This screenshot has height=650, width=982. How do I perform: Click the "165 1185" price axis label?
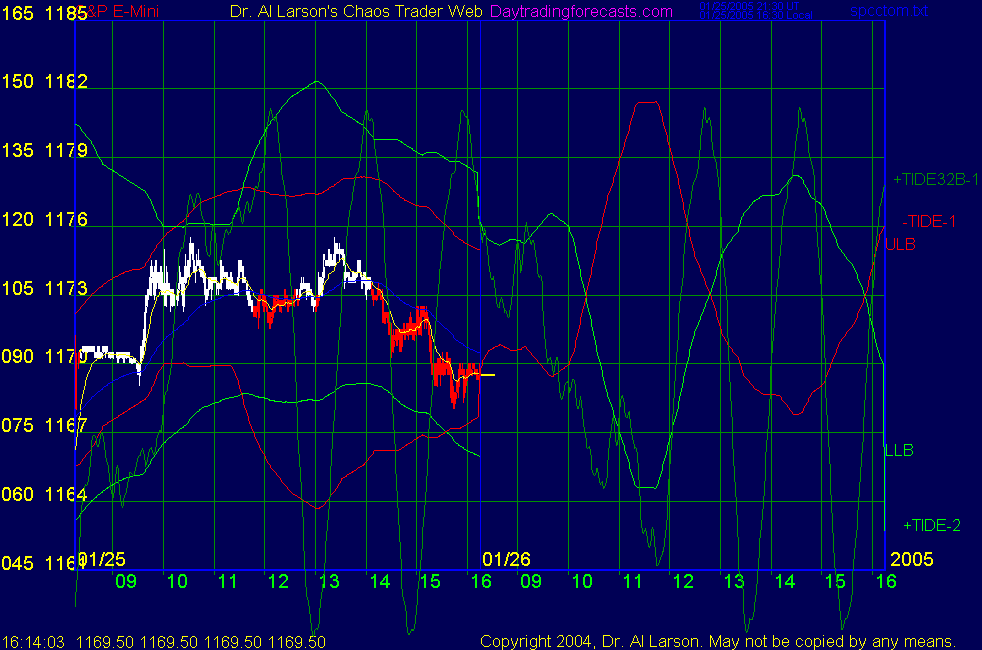(44, 13)
